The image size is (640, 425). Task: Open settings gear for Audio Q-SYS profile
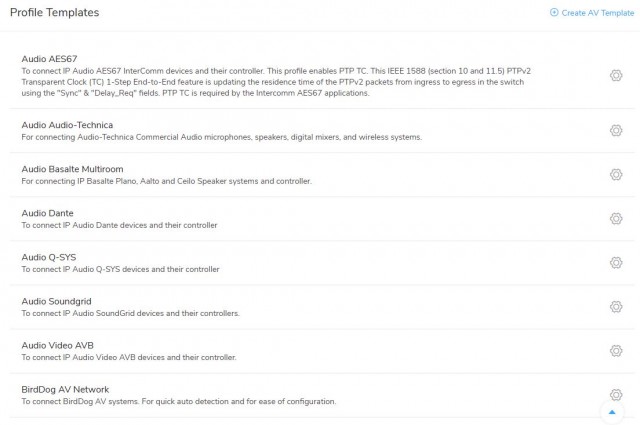coord(616,263)
